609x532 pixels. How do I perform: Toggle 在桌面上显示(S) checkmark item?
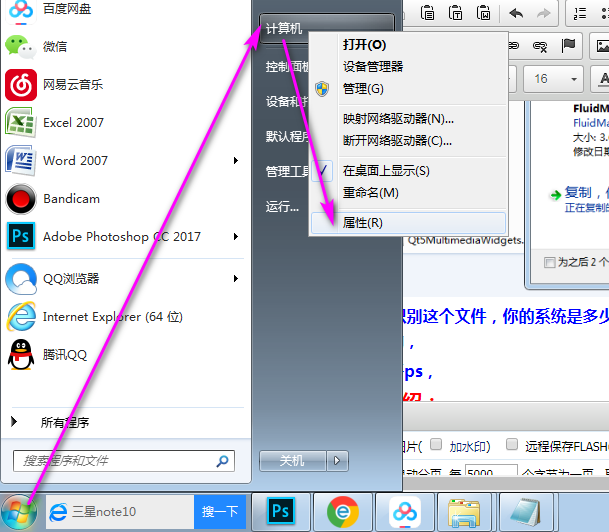[409, 171]
